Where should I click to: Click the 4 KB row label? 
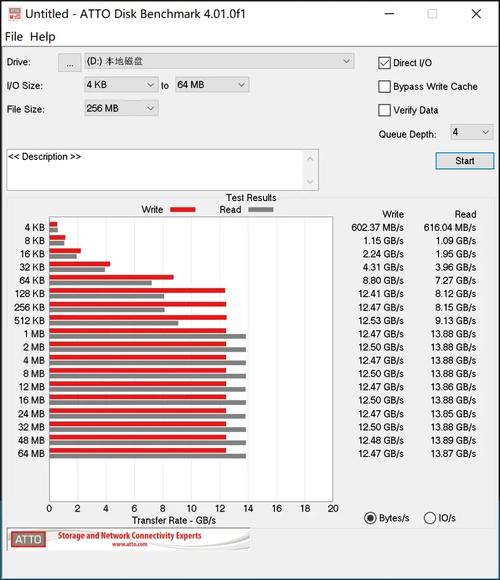point(34,227)
